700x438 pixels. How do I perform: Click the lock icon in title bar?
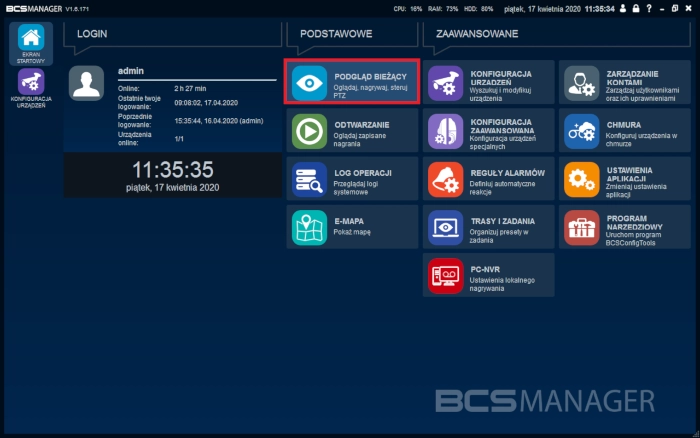point(636,8)
